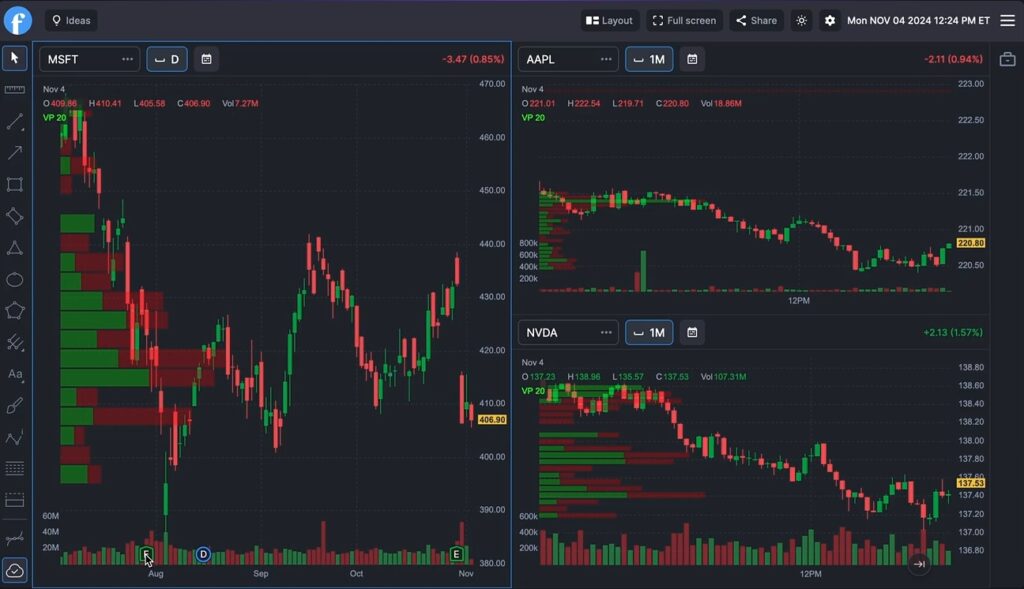
Task: Click AAPL change -2.11 (0.94%)
Action: click(x=953, y=59)
